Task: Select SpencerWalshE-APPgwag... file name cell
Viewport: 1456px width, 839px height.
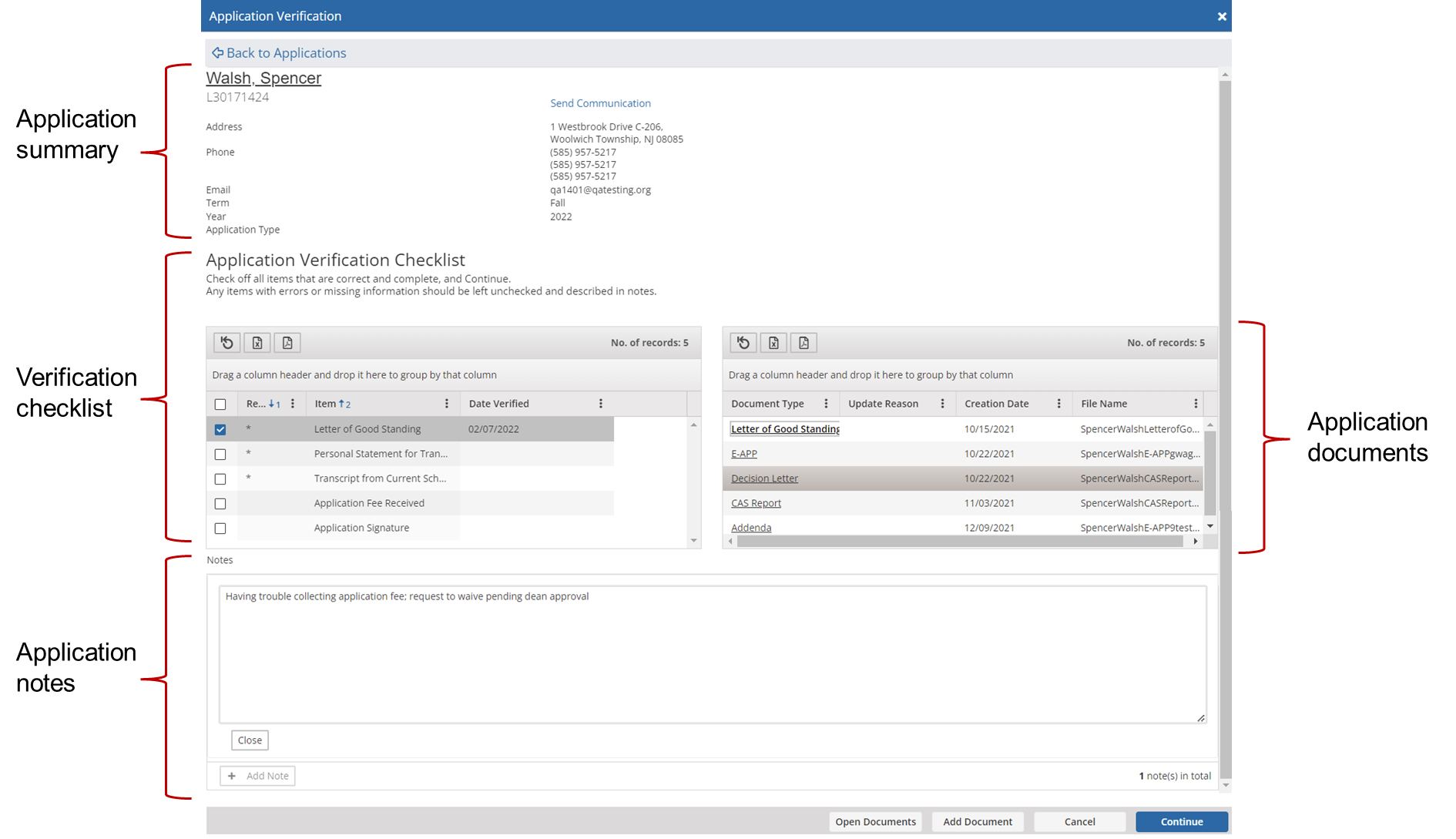Action: 1139,454
